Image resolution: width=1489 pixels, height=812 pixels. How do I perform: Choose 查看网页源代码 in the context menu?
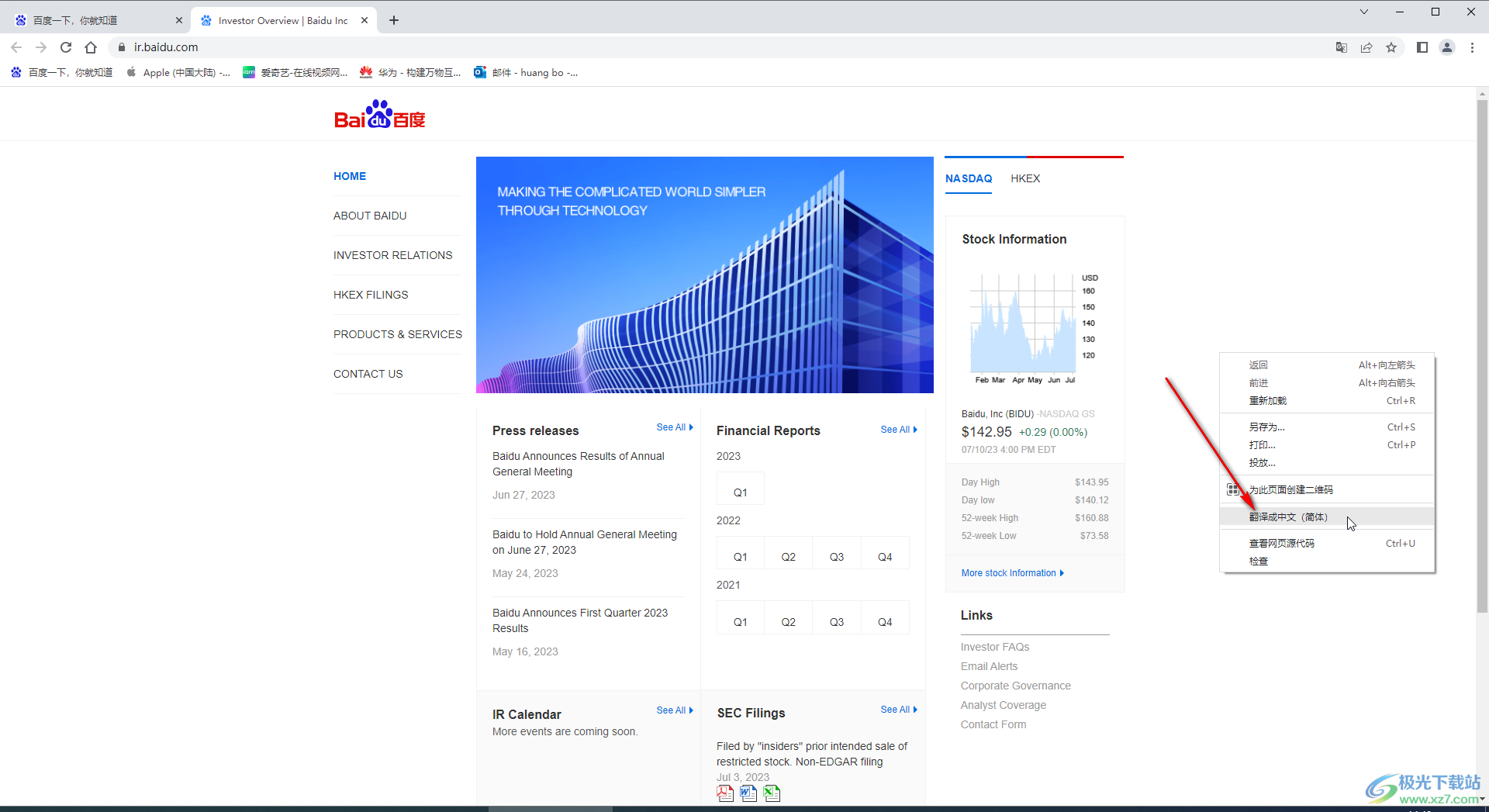[1327, 543]
